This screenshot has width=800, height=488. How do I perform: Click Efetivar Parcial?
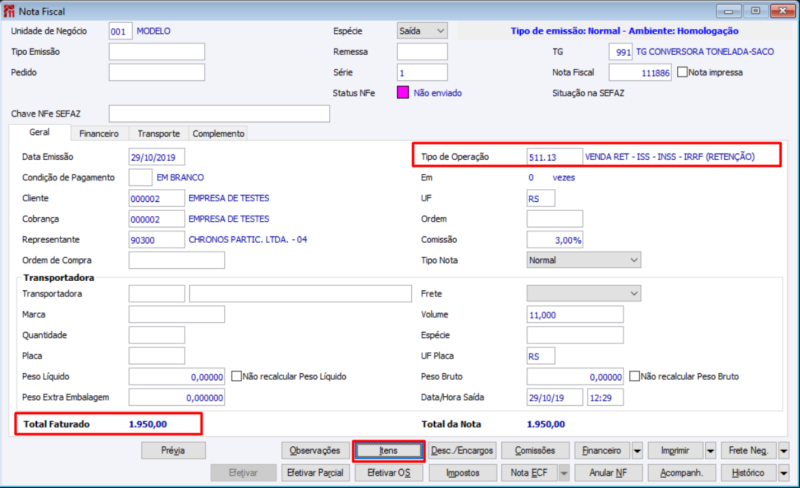tap(315, 473)
